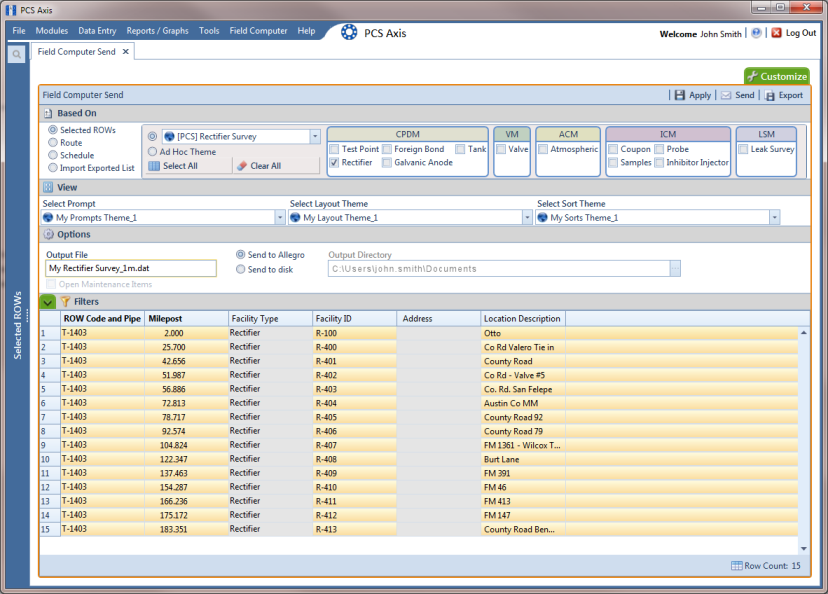
Task: Select the Schedule radio button
Action: 53,155
